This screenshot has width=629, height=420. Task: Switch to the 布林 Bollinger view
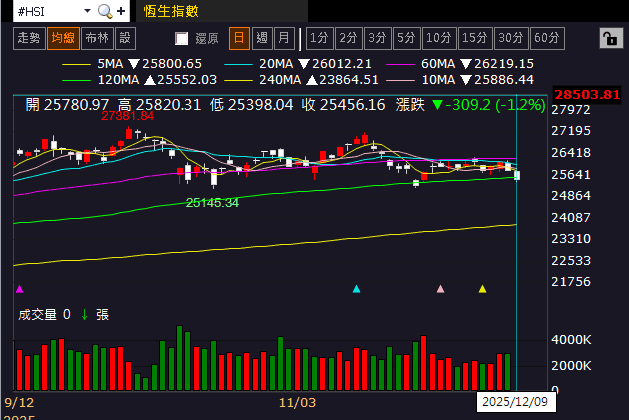[x=97, y=39]
